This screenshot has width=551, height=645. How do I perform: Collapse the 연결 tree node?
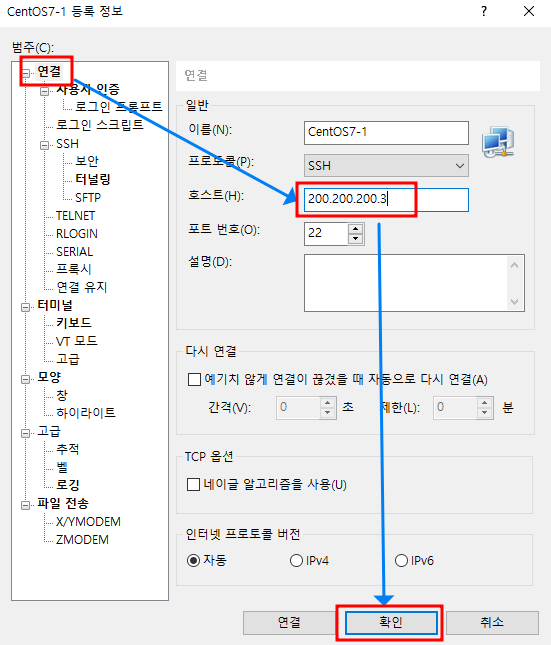[26, 73]
